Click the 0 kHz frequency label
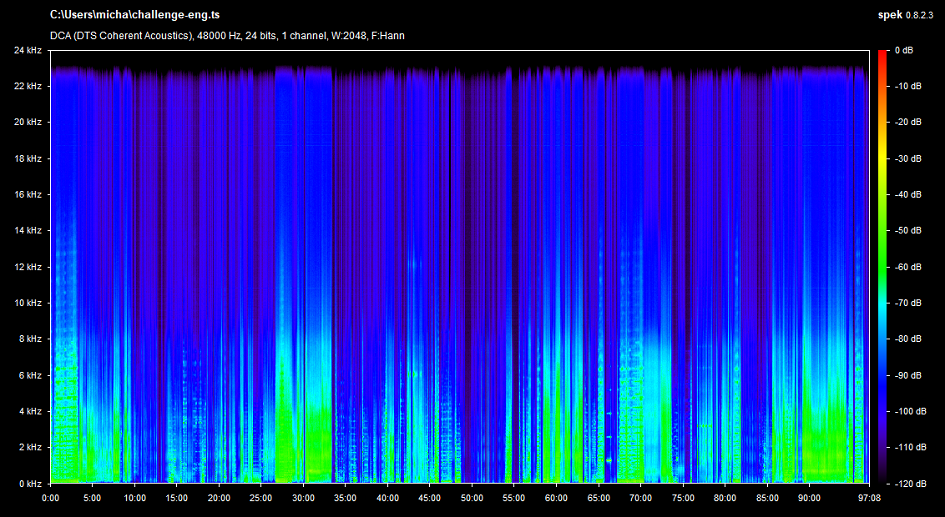Viewport: 945px width, 517px height. point(29,483)
